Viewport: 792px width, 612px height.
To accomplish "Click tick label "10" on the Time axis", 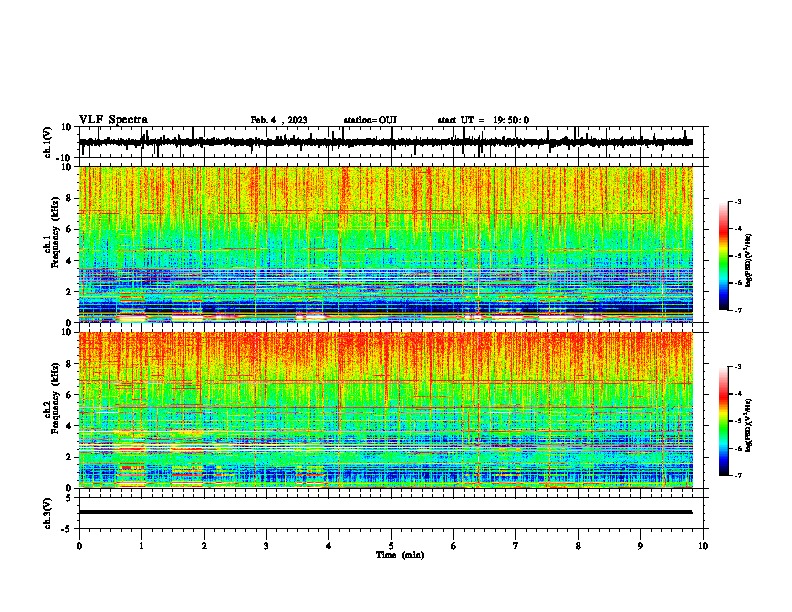I will (703, 546).
